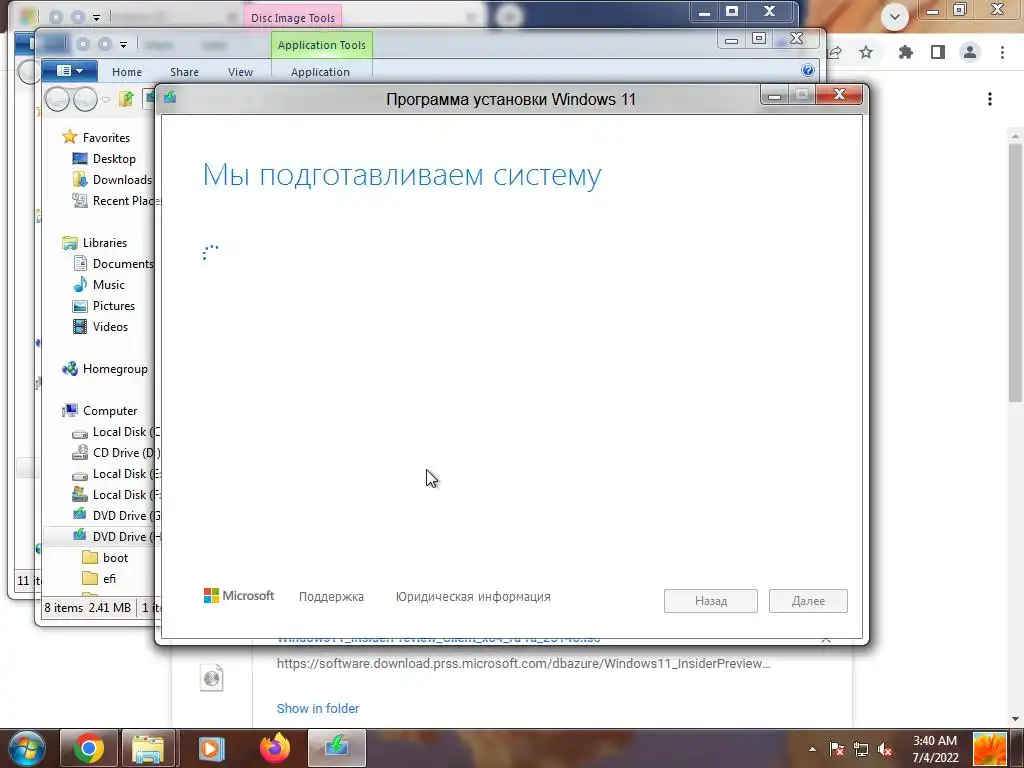This screenshot has height=768, width=1024.
Task: Select Favorites in the navigation pane
Action: pos(106,138)
